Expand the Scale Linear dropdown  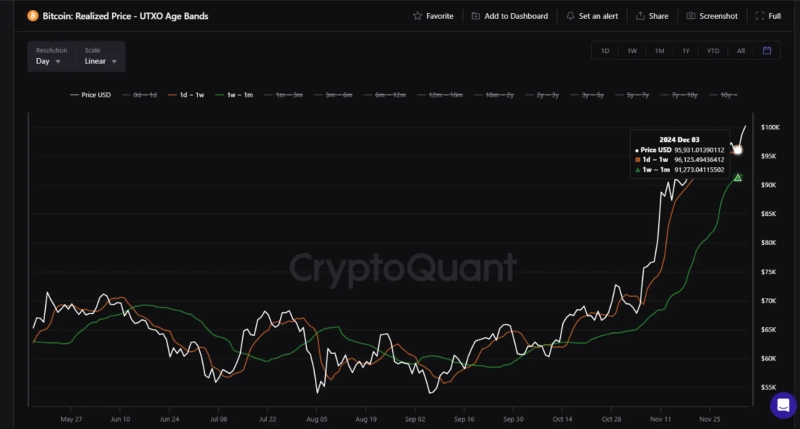[x=101, y=61]
